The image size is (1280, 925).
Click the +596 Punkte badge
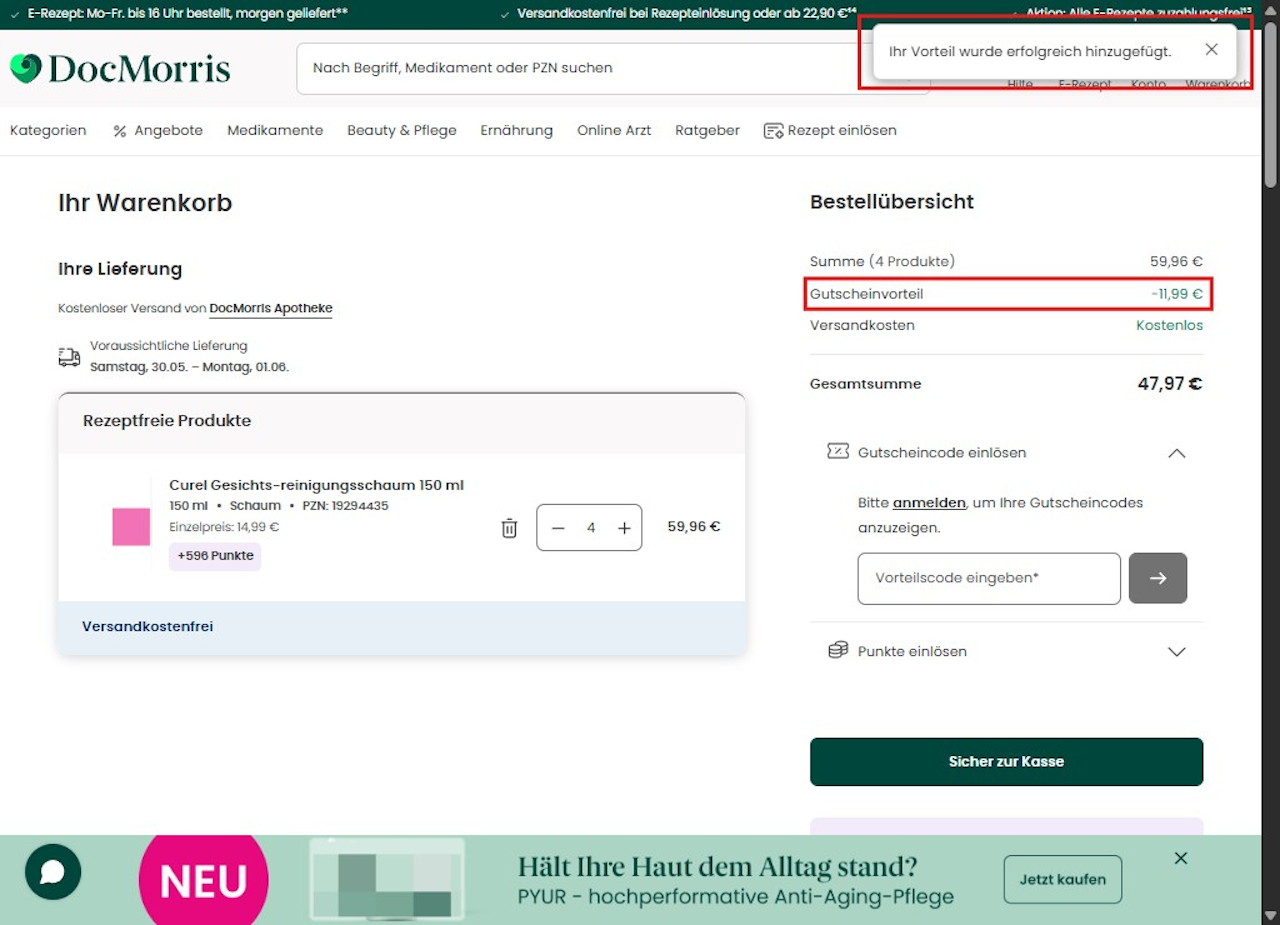(x=215, y=556)
